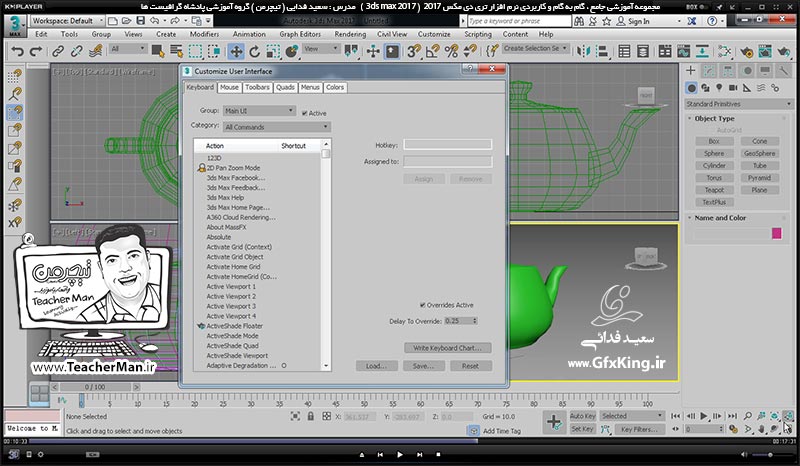Open the Create tab plus icon in command panel
The width and height of the screenshot is (800, 466).
pos(690,70)
